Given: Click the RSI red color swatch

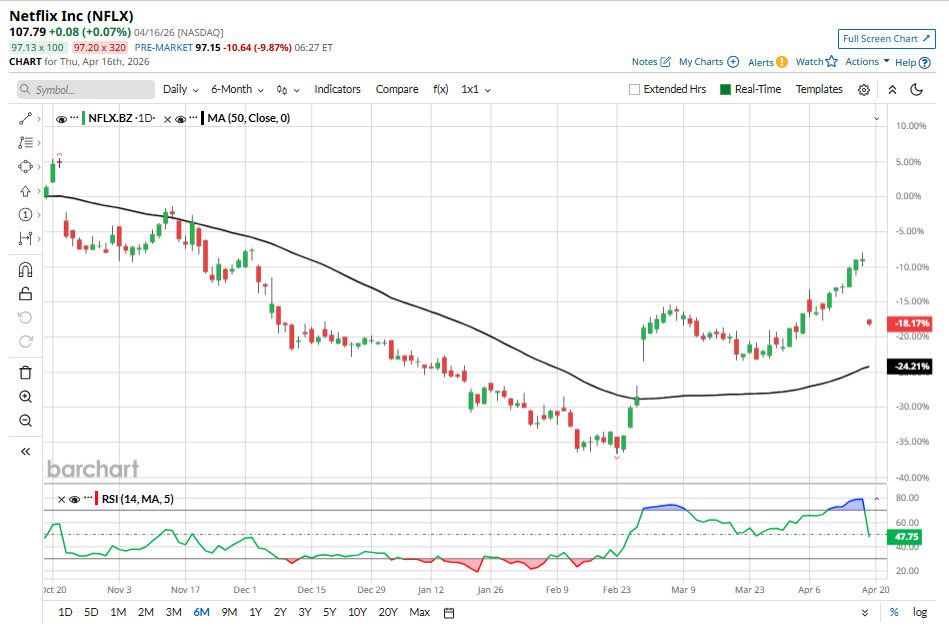Looking at the screenshot, I should point(97,498).
